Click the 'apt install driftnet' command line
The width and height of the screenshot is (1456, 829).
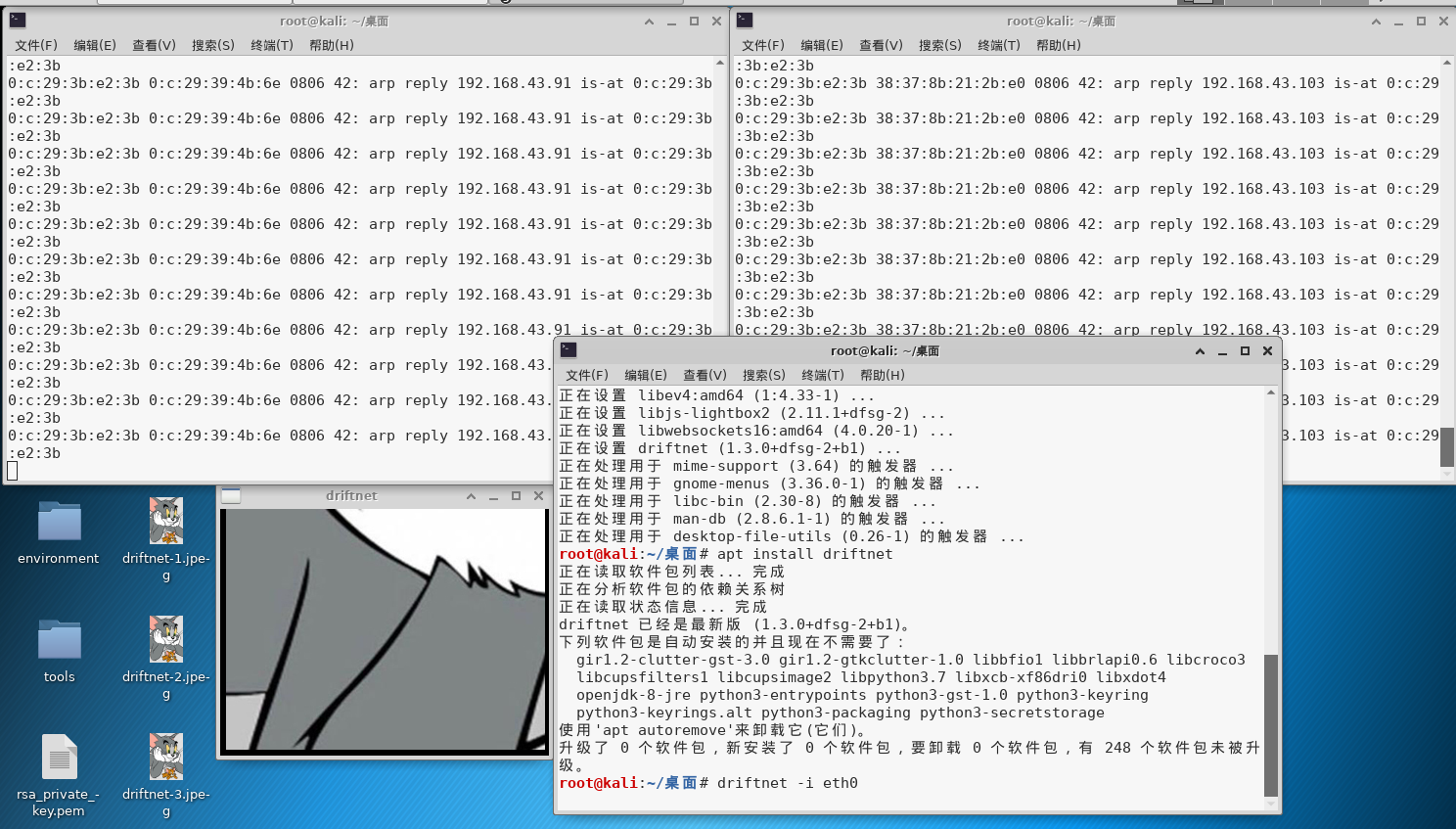(x=726, y=554)
